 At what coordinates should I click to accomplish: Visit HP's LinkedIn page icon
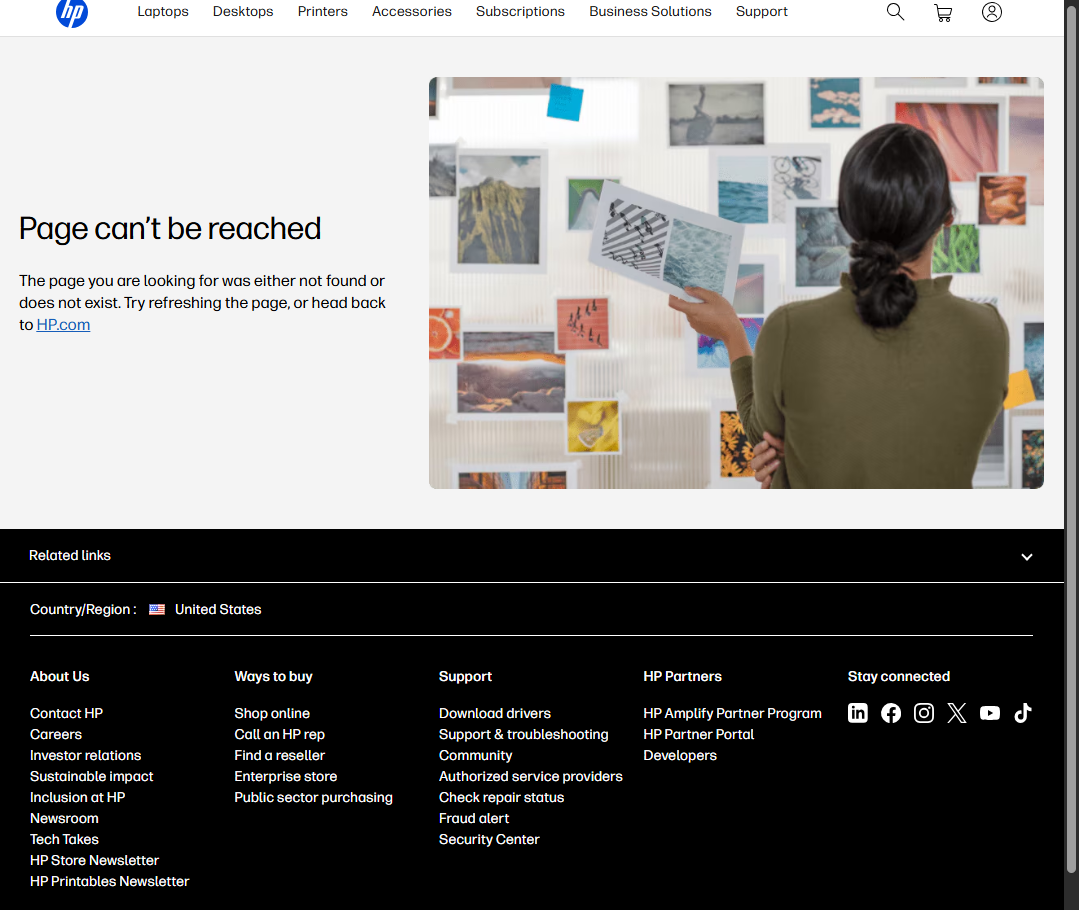(857, 712)
